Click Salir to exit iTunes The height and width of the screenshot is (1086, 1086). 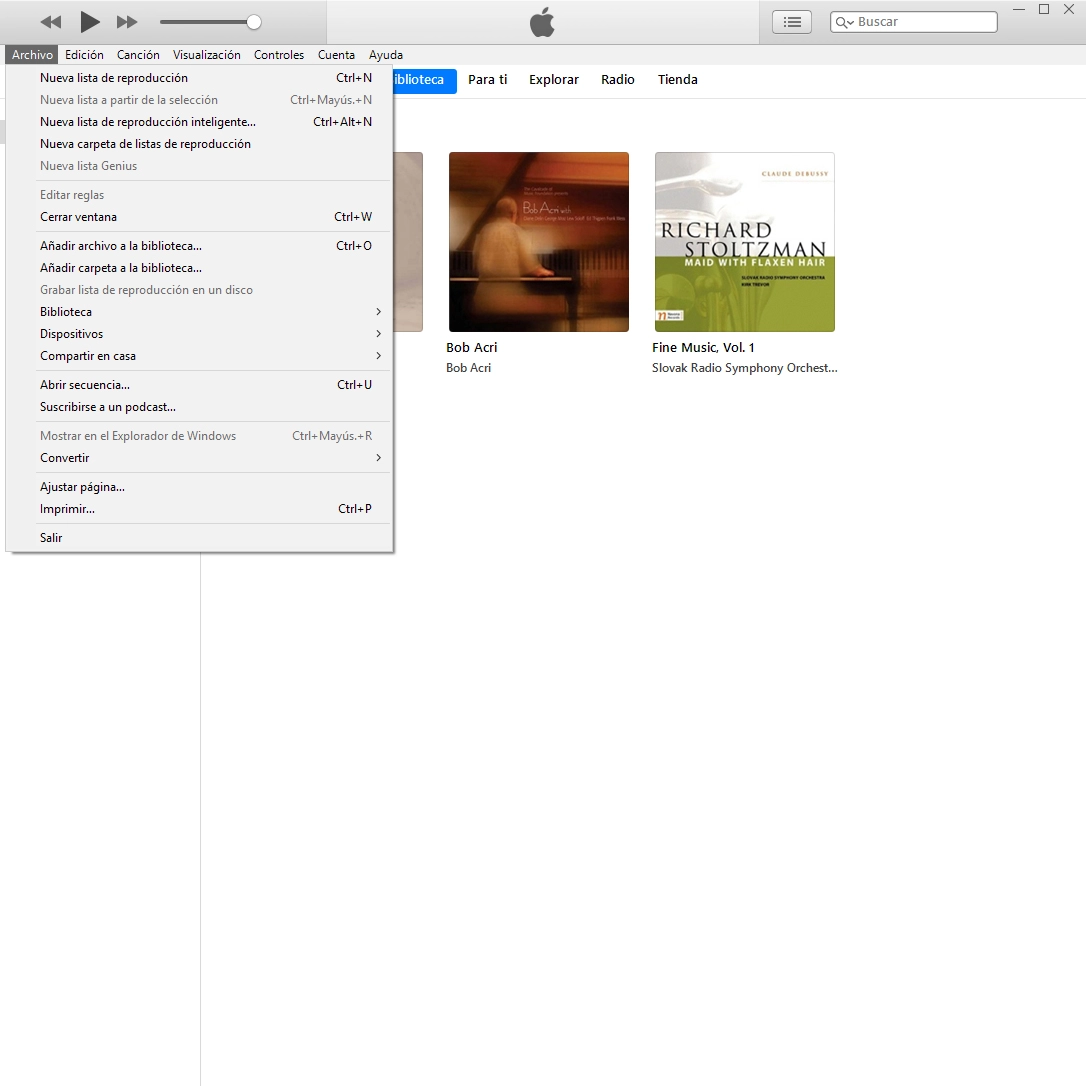pyautogui.click(x=51, y=538)
